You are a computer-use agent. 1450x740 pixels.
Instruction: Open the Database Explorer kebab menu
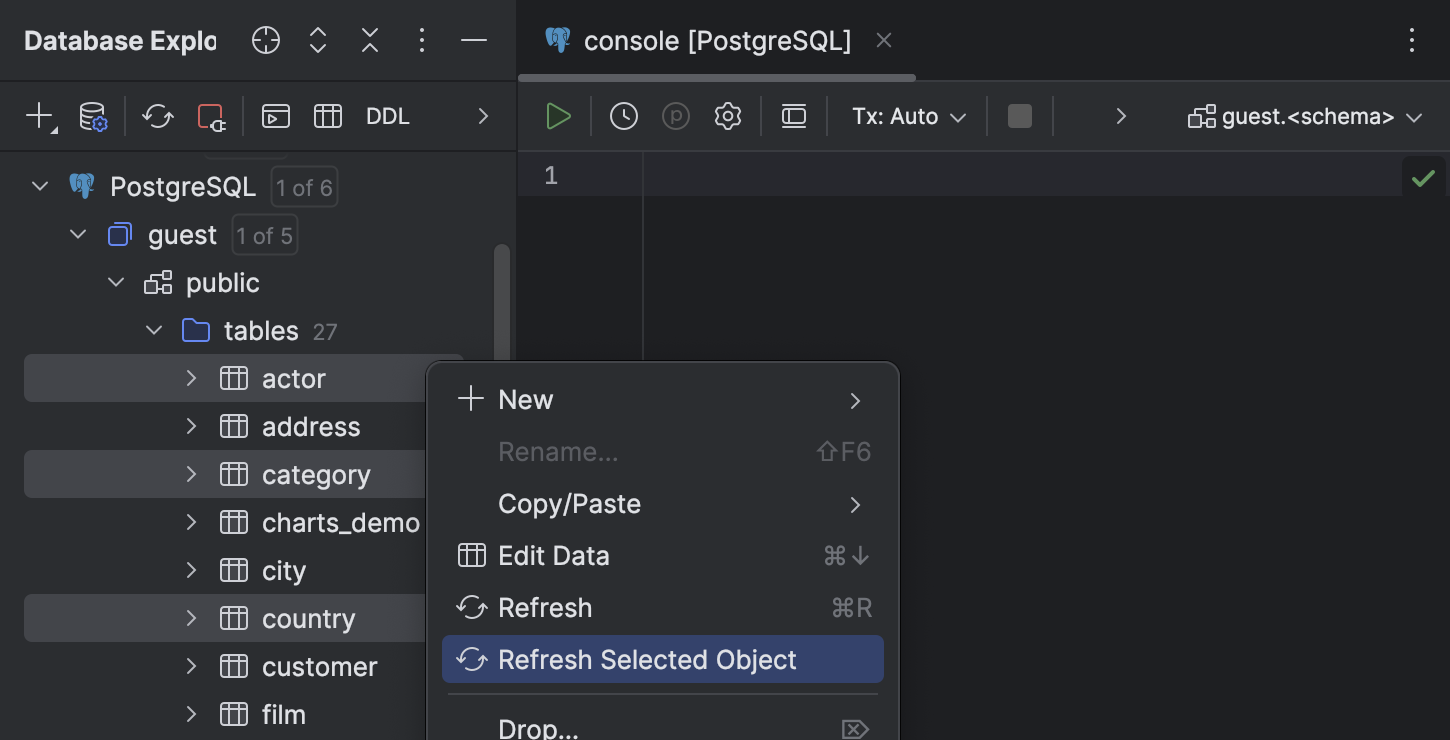click(x=421, y=40)
